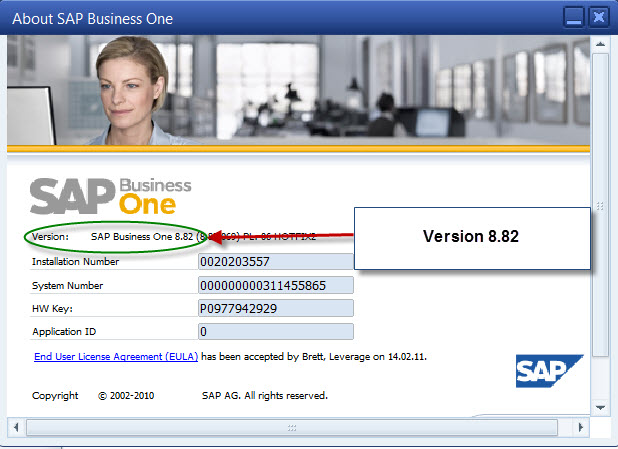Click the SAP Business One logo
This screenshot has width=618, height=449.
point(110,196)
